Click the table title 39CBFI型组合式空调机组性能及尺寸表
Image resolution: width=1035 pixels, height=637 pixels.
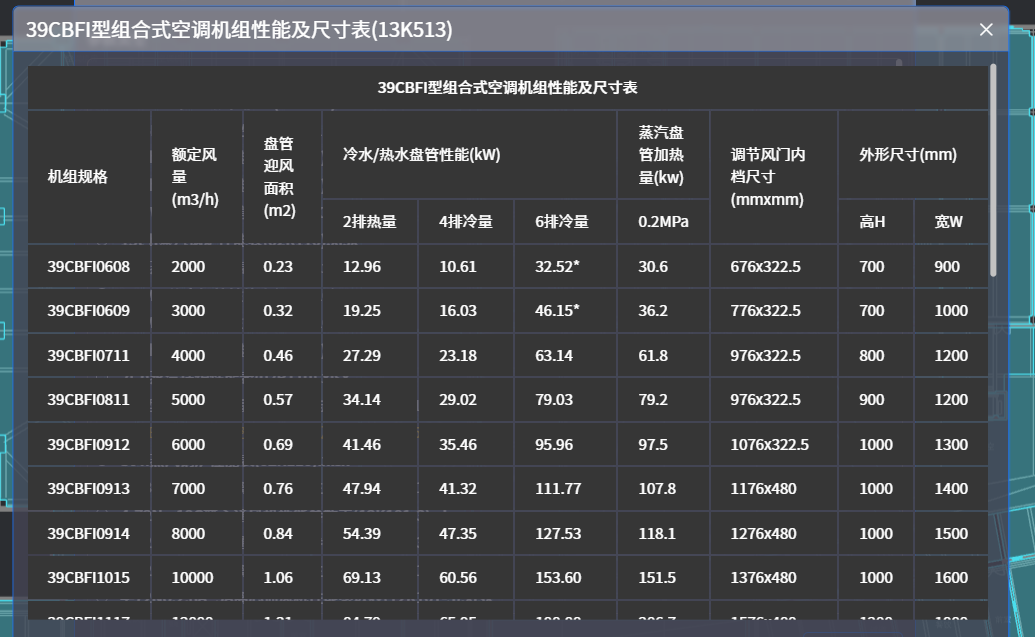[x=507, y=87]
